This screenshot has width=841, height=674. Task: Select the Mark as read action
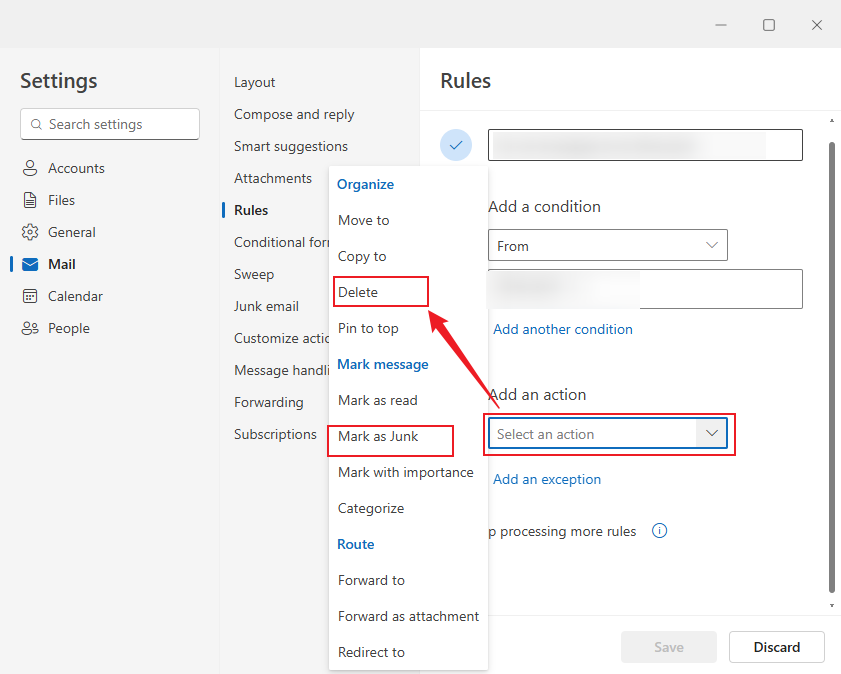click(377, 400)
